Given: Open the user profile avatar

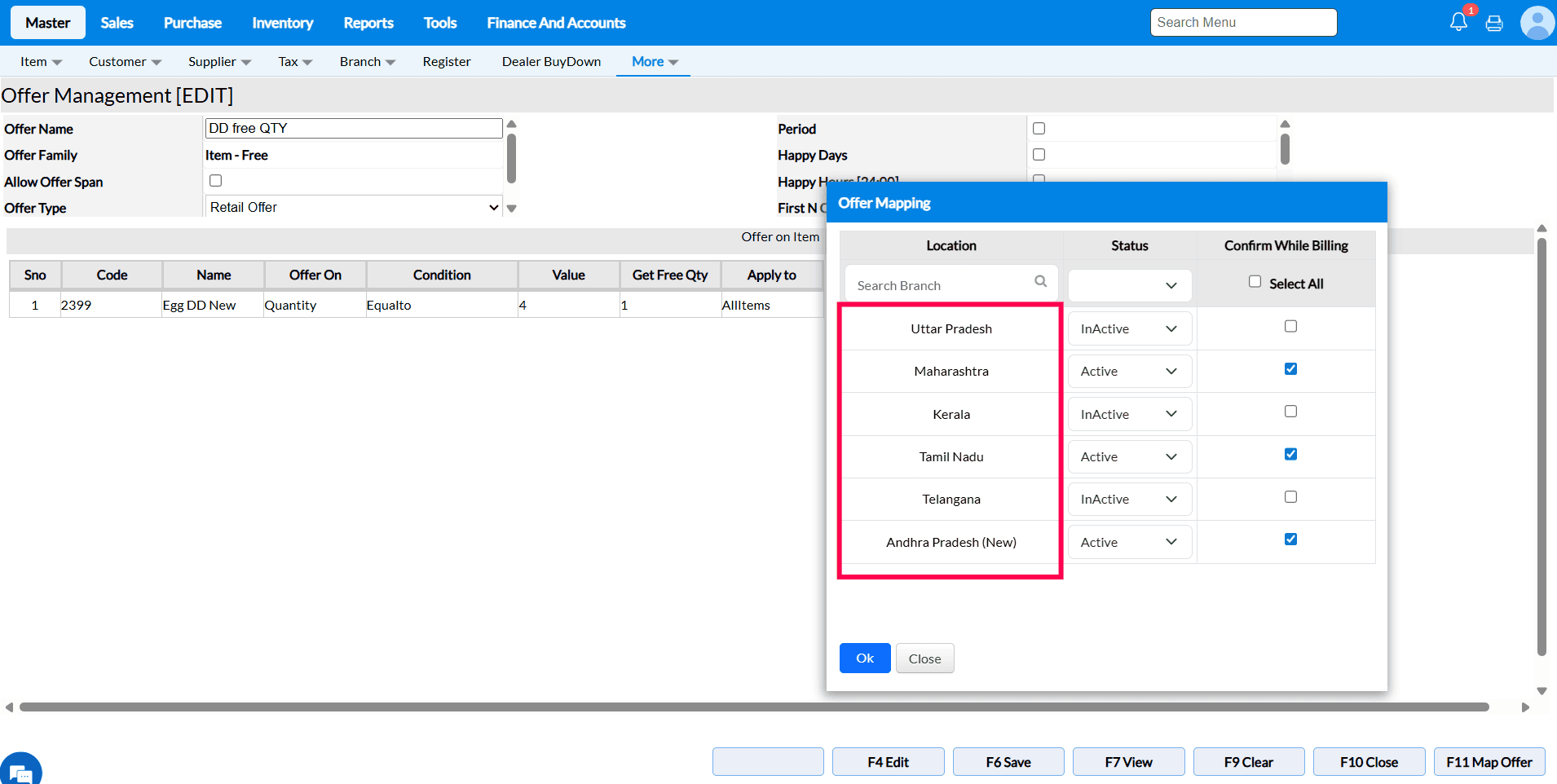Looking at the screenshot, I should (1537, 23).
